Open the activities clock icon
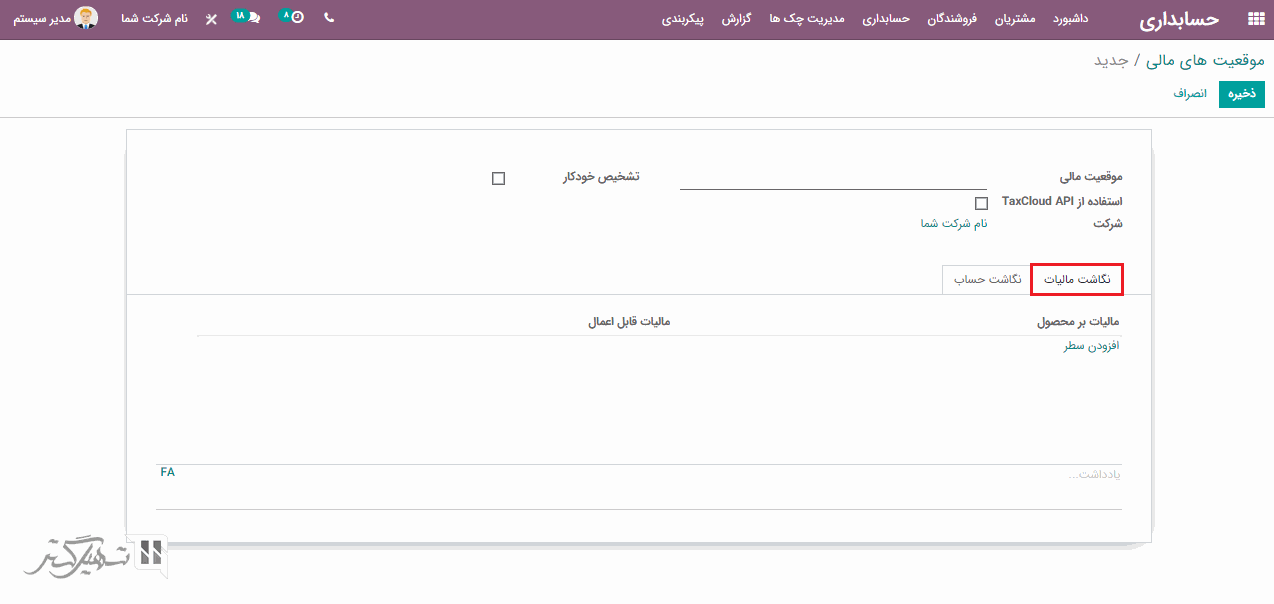Viewport: 1274px width, 604px height. tap(297, 18)
